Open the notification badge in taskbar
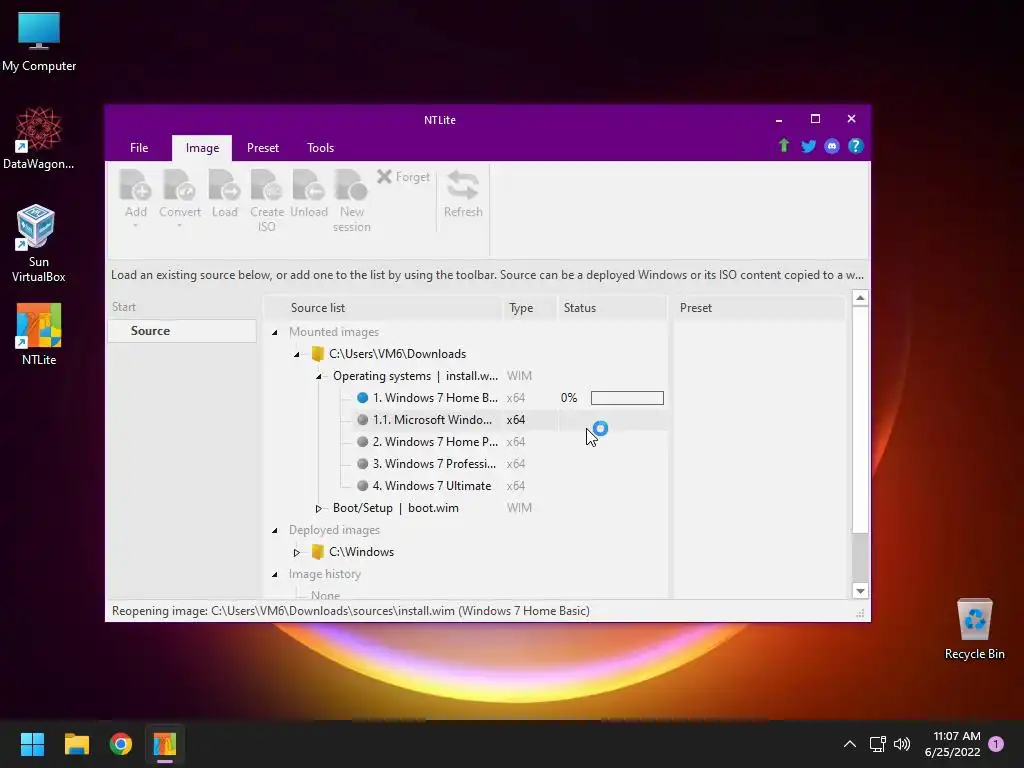 [996, 744]
